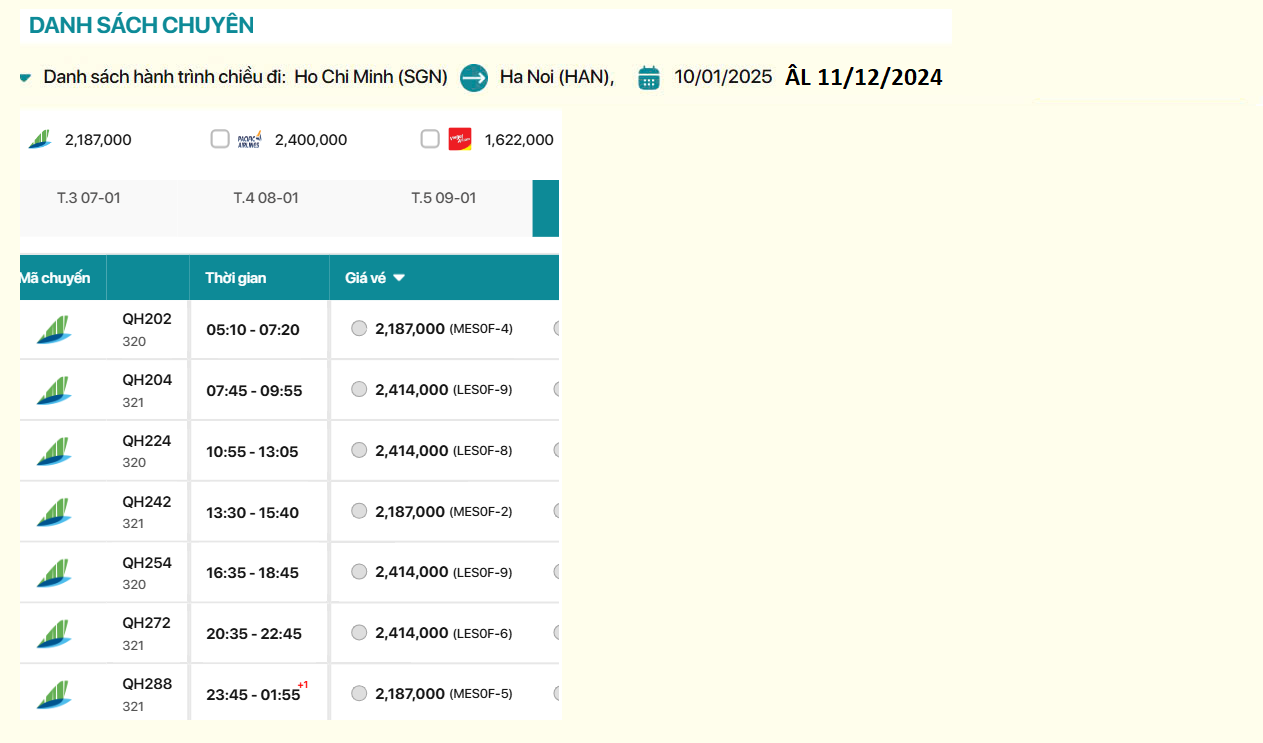The image size is (1263, 743).
Task: Click the Pacific Airlines logo
Action: (249, 140)
